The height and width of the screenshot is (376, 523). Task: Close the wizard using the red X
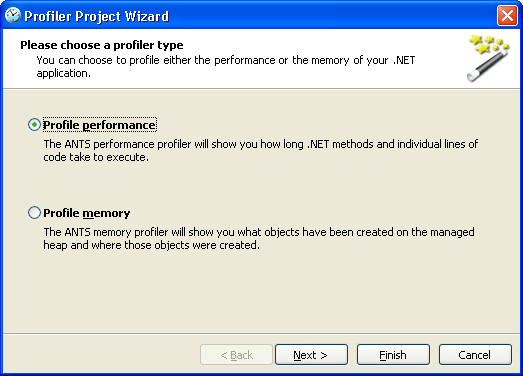[x=507, y=15]
